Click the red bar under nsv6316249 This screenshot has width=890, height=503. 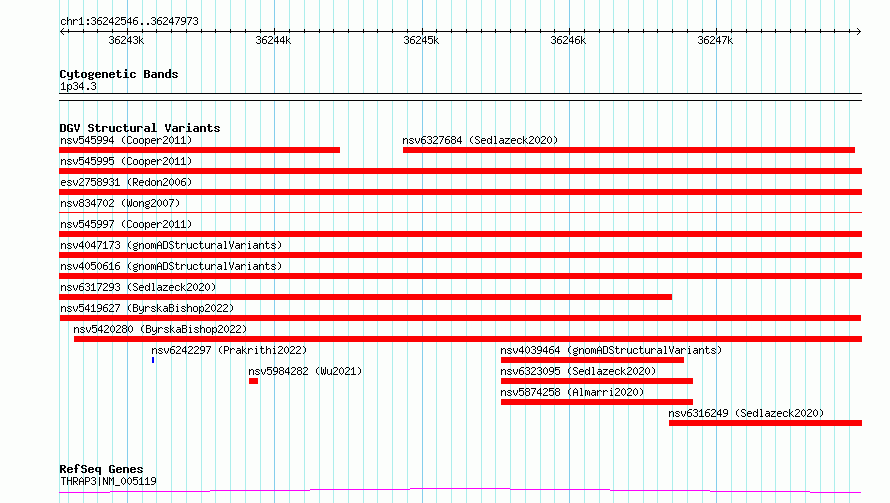765,423
